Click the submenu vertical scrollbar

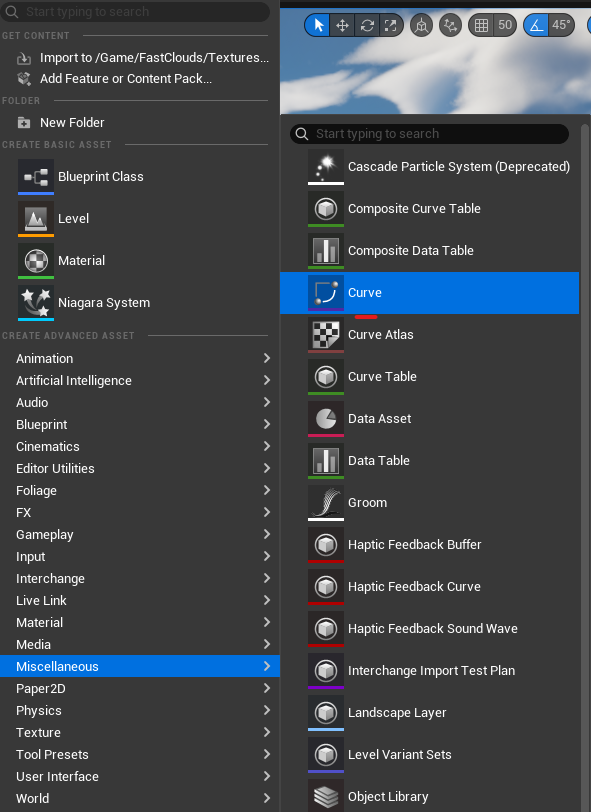pyautogui.click(x=585, y=466)
